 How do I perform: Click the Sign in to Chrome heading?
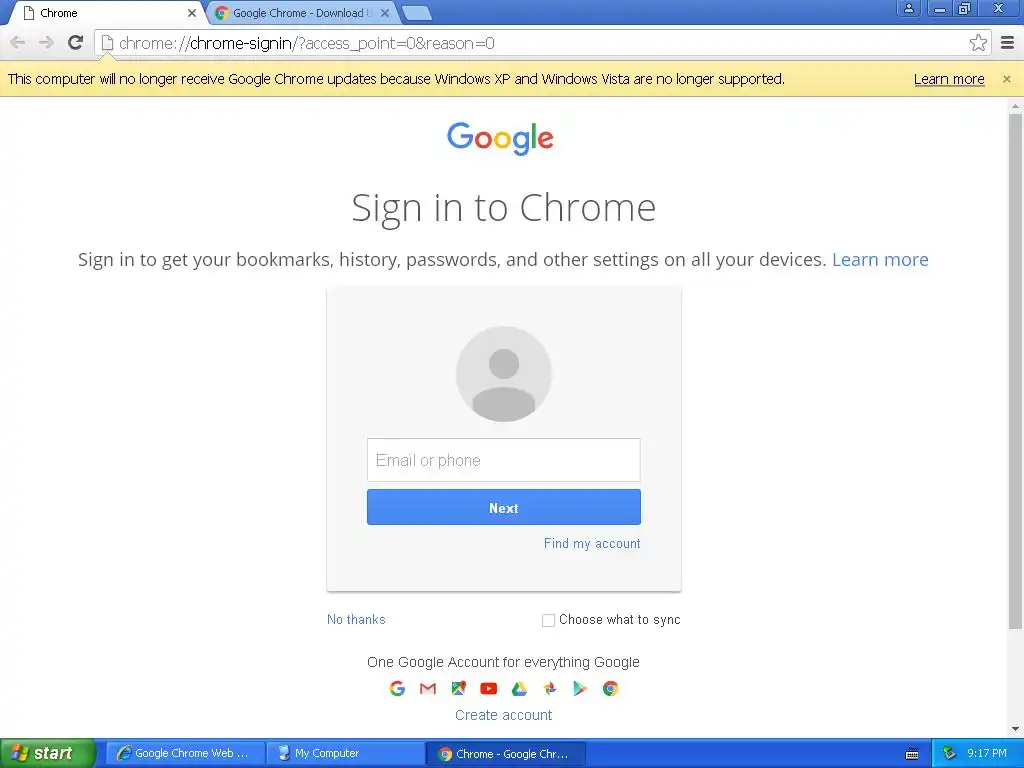tap(504, 208)
